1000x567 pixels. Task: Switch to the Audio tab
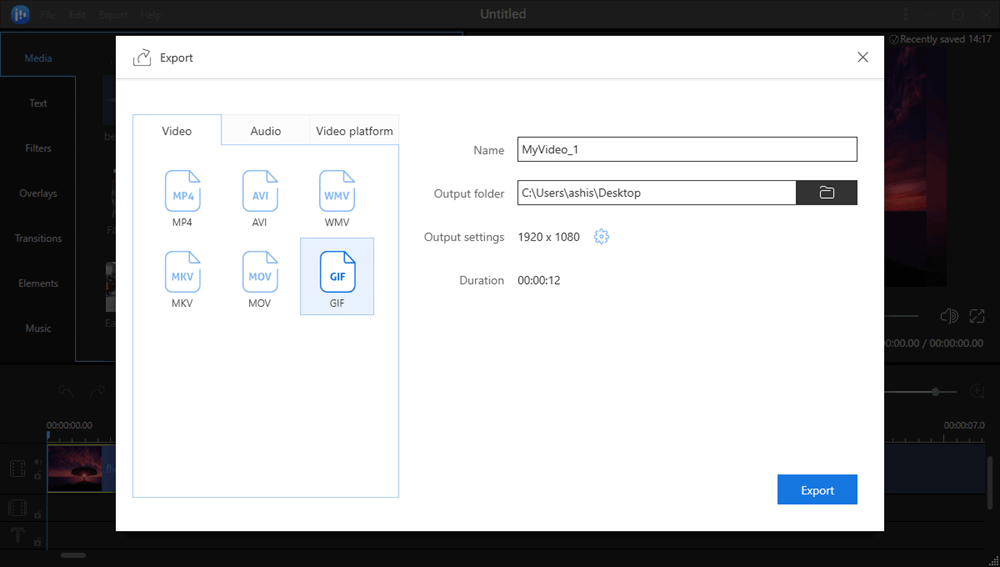[265, 131]
